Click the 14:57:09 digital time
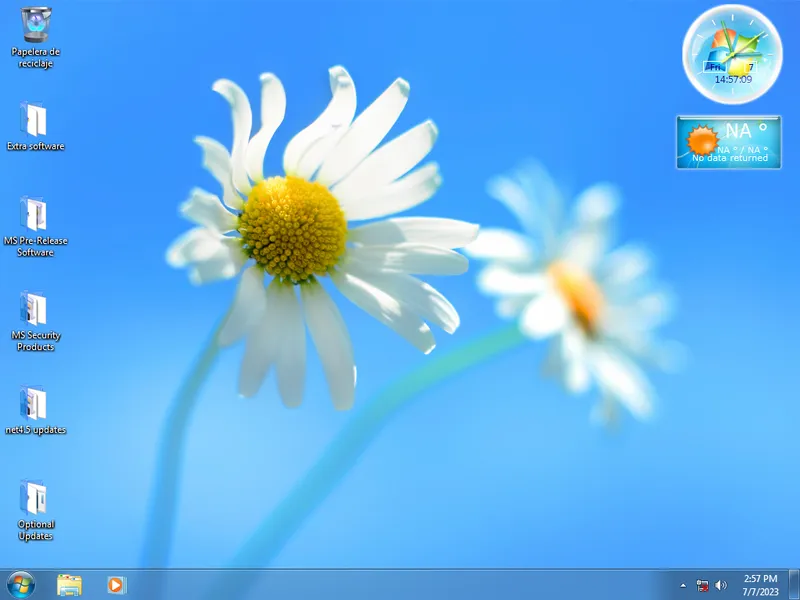The image size is (800, 600). click(x=733, y=80)
